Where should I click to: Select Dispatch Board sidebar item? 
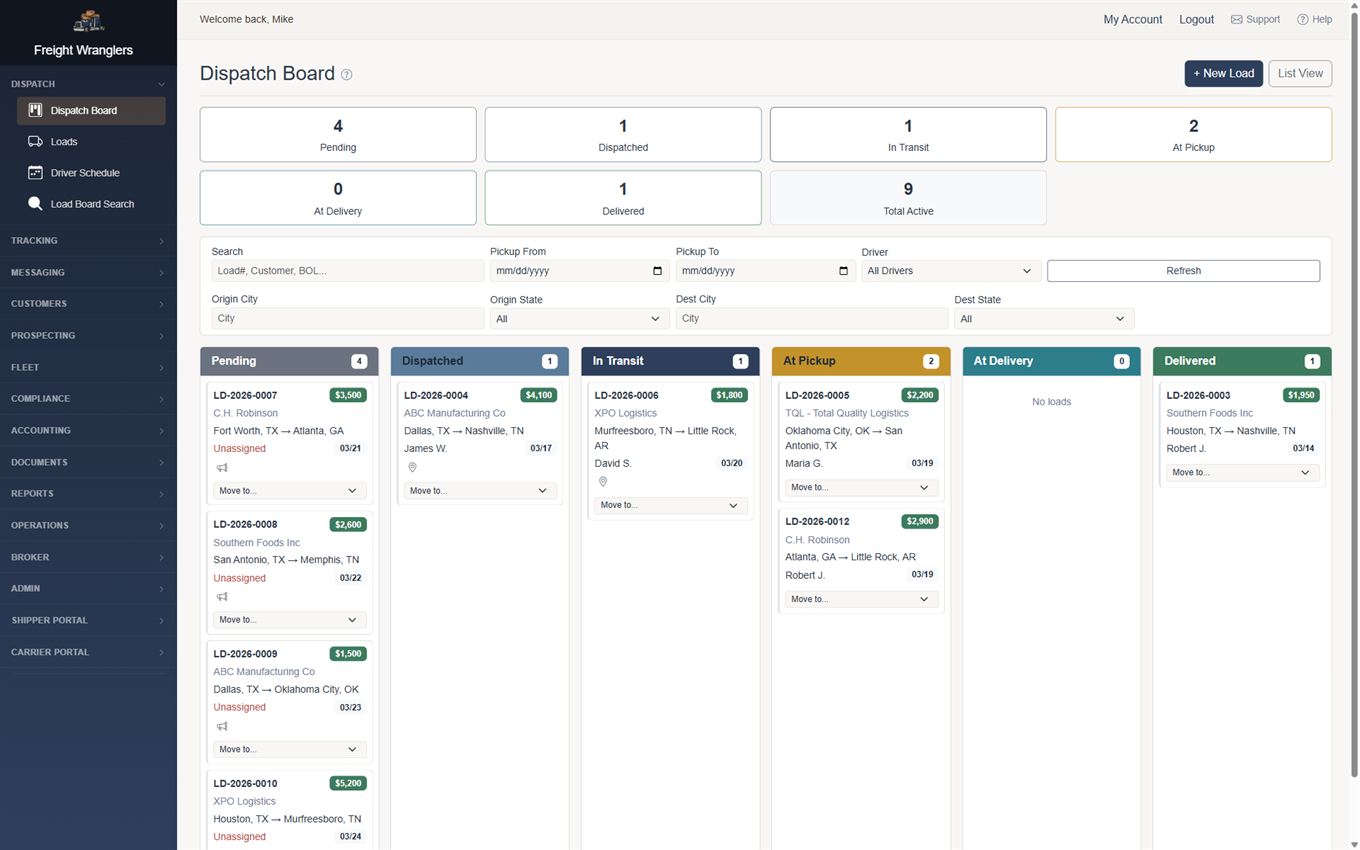[x=91, y=110]
